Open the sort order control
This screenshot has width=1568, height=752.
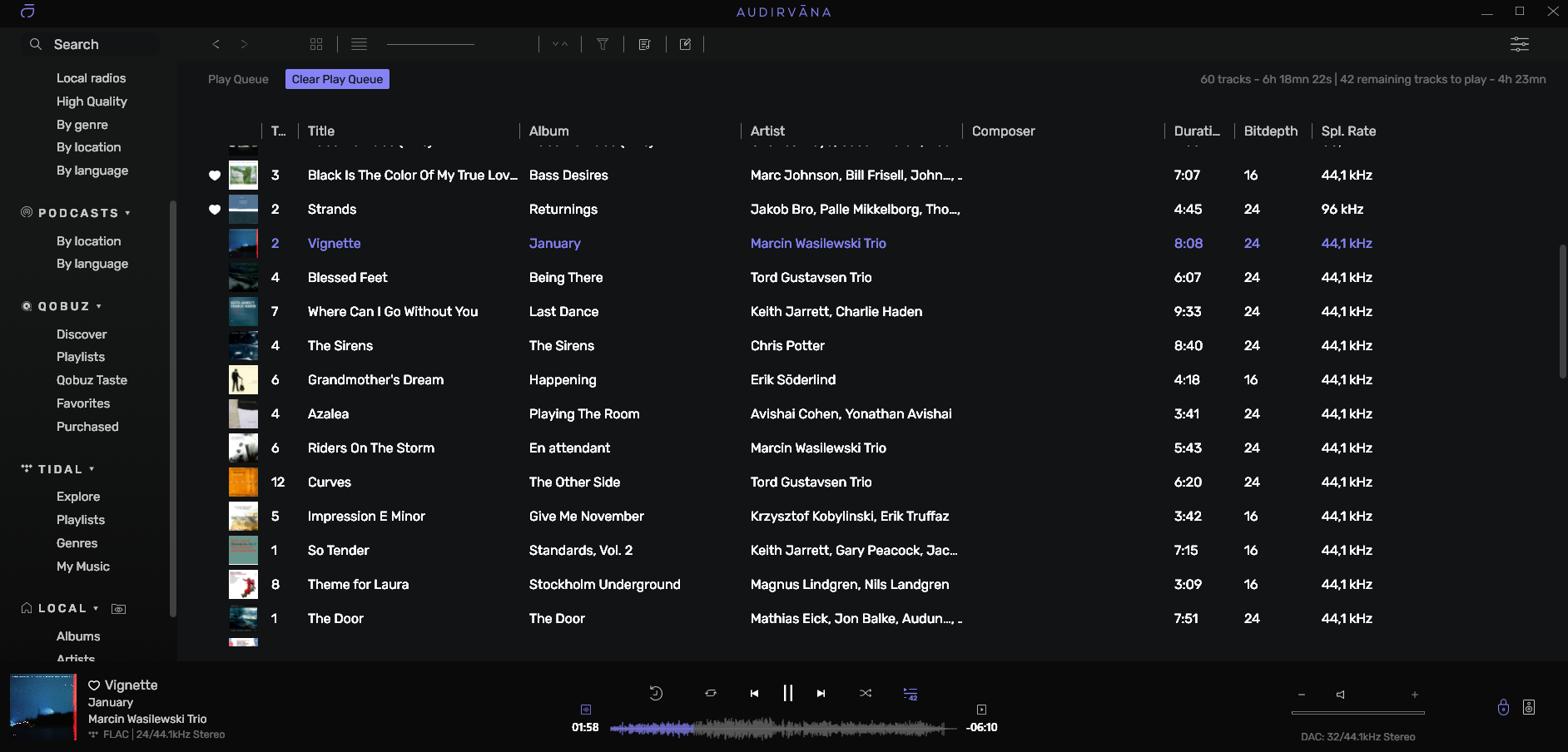point(560,44)
